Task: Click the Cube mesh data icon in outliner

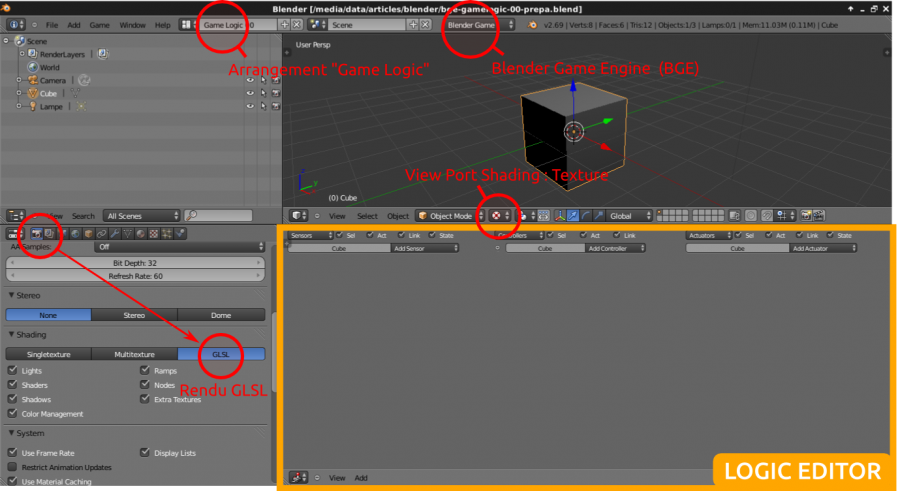Action: click(75, 93)
